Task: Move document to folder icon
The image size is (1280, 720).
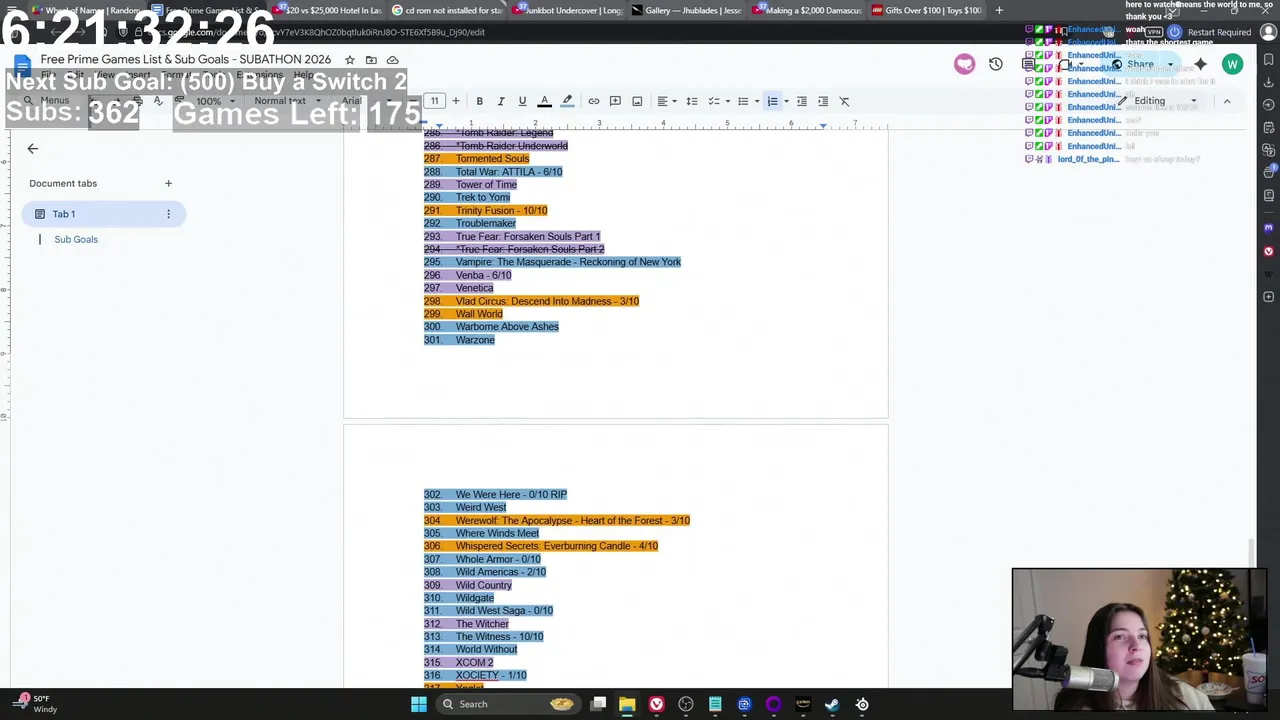Action: tap(371, 60)
